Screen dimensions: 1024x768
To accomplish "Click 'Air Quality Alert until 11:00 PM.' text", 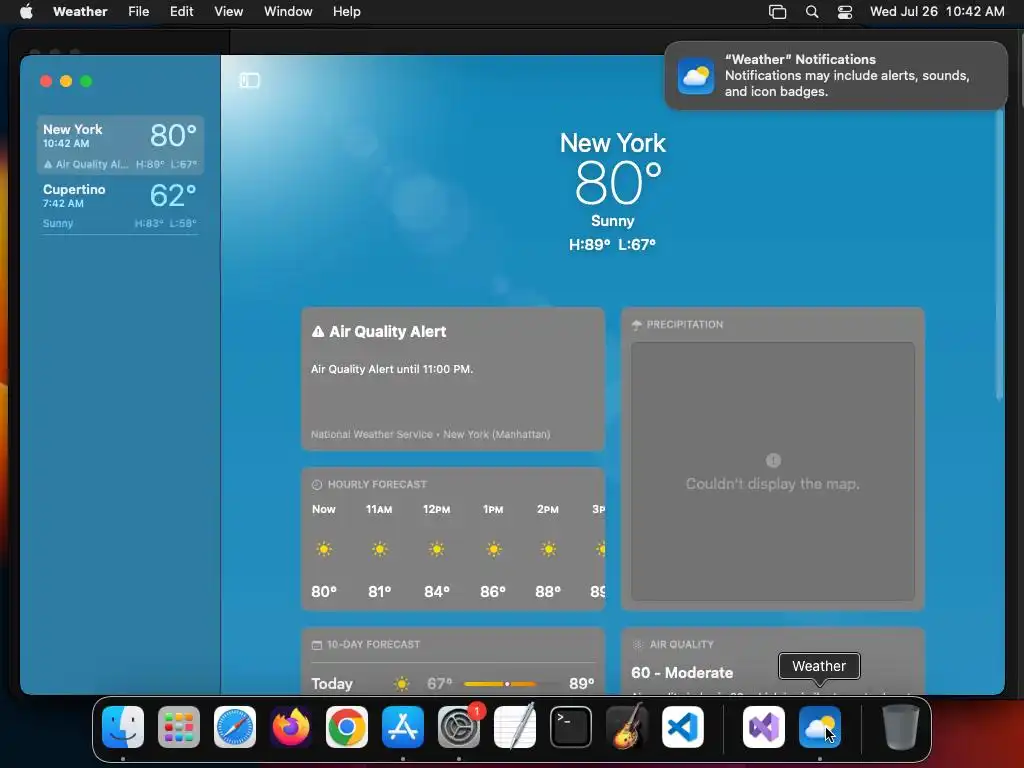I will [x=392, y=369].
